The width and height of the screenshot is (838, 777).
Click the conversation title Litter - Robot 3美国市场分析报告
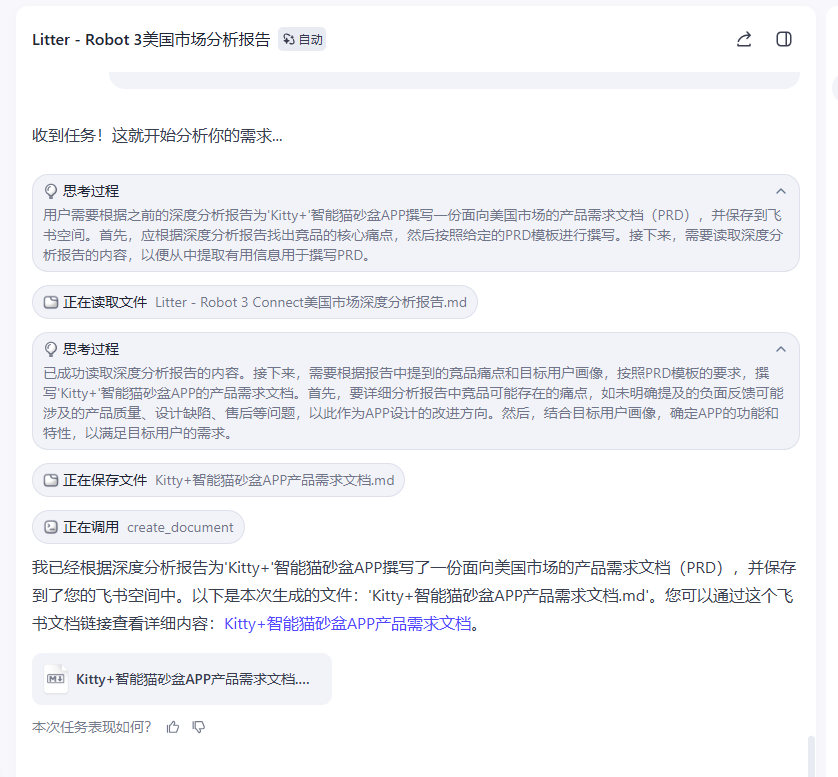coord(151,40)
